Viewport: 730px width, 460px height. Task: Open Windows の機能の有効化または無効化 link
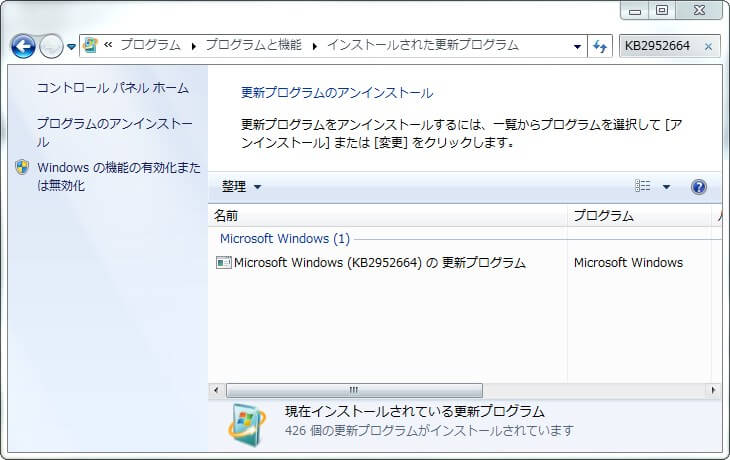(119, 176)
